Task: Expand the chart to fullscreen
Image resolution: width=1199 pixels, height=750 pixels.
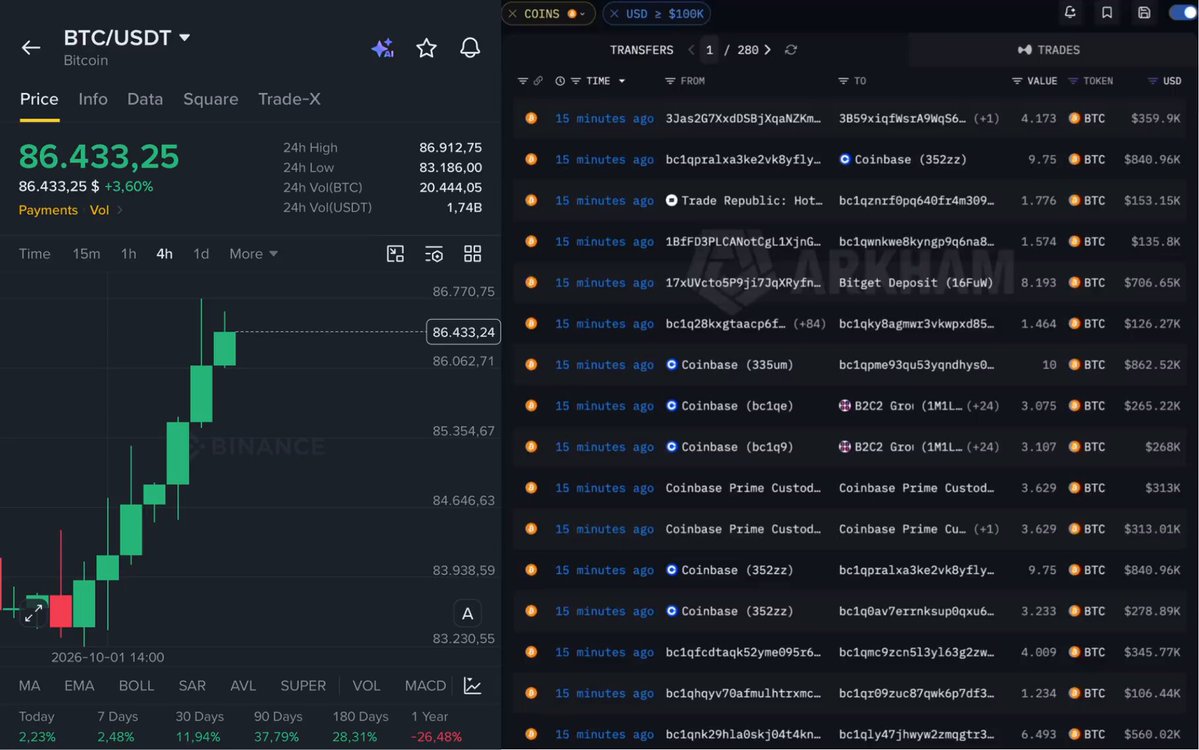Action: point(34,614)
